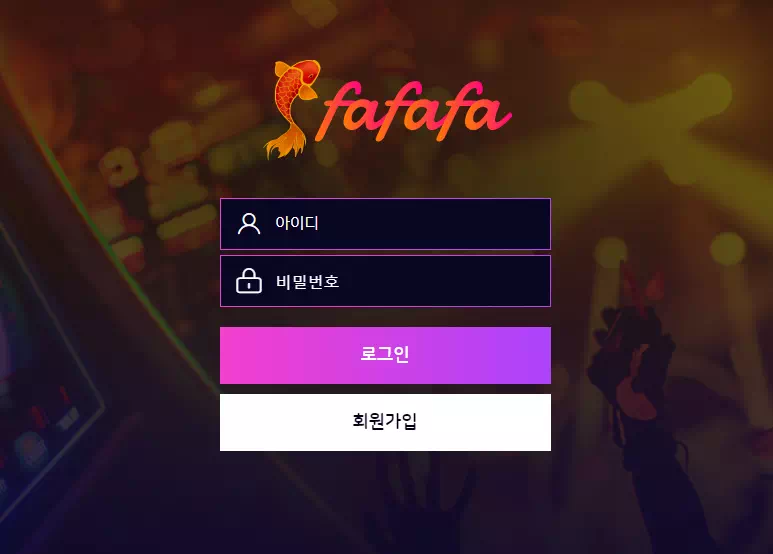Click the fafafa wordmark logo
The height and width of the screenshot is (554, 773).
[x=417, y=111]
